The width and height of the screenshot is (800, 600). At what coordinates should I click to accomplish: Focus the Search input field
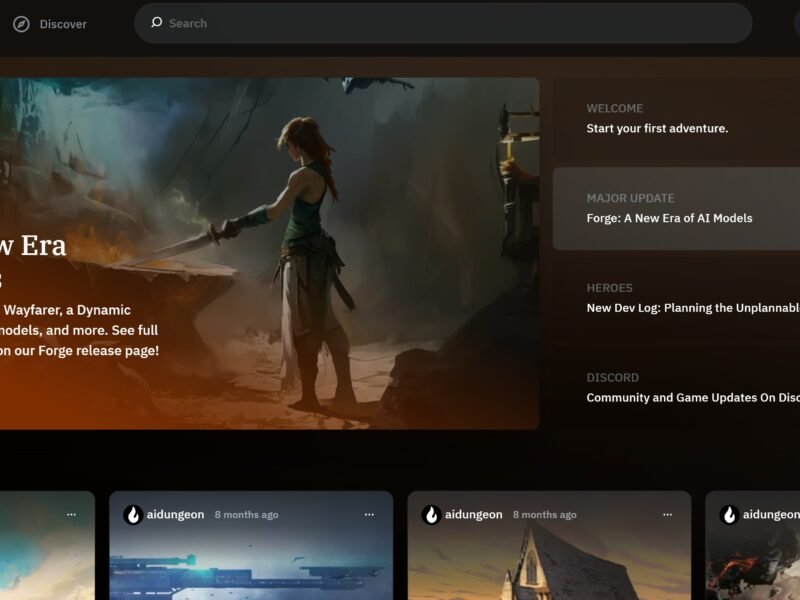pyautogui.click(x=450, y=23)
